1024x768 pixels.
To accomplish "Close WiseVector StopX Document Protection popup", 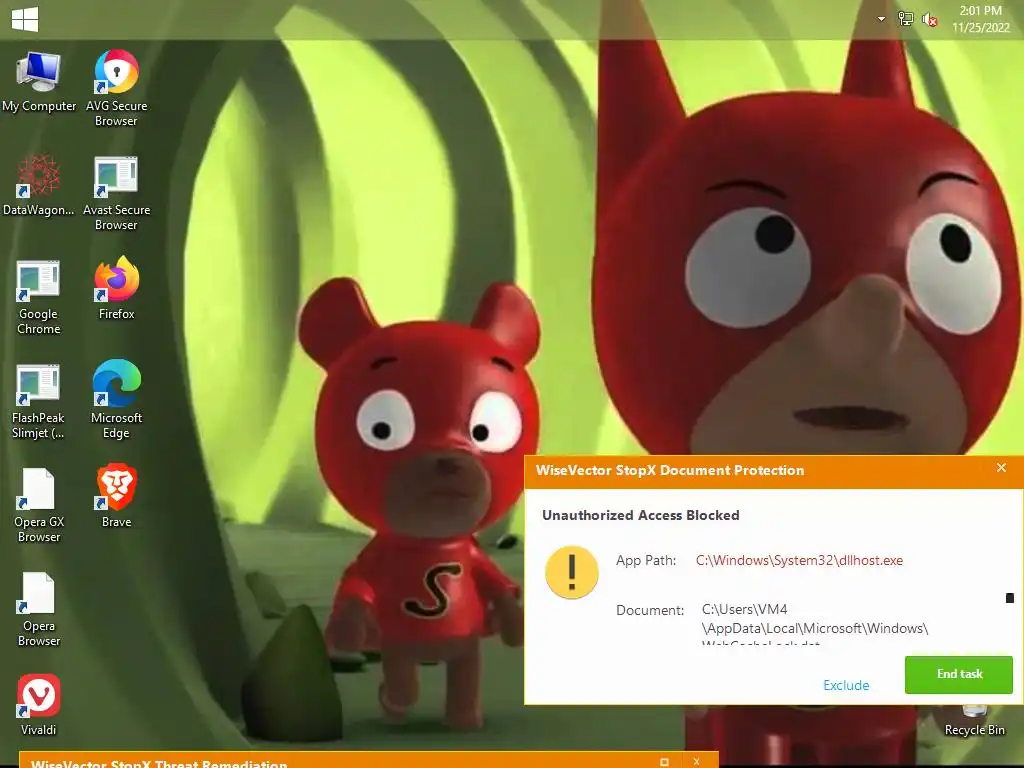I will [x=1001, y=468].
